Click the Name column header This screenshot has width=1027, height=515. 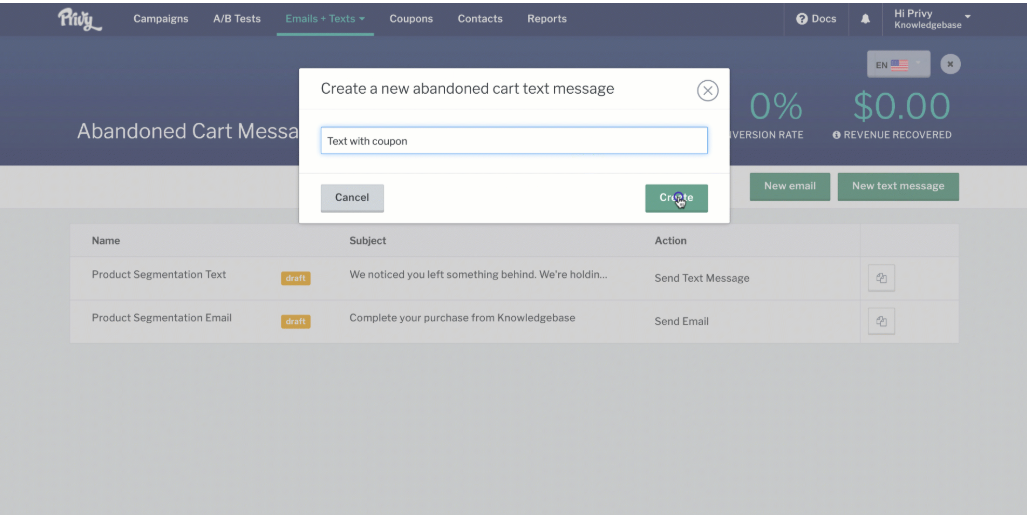coord(105,240)
